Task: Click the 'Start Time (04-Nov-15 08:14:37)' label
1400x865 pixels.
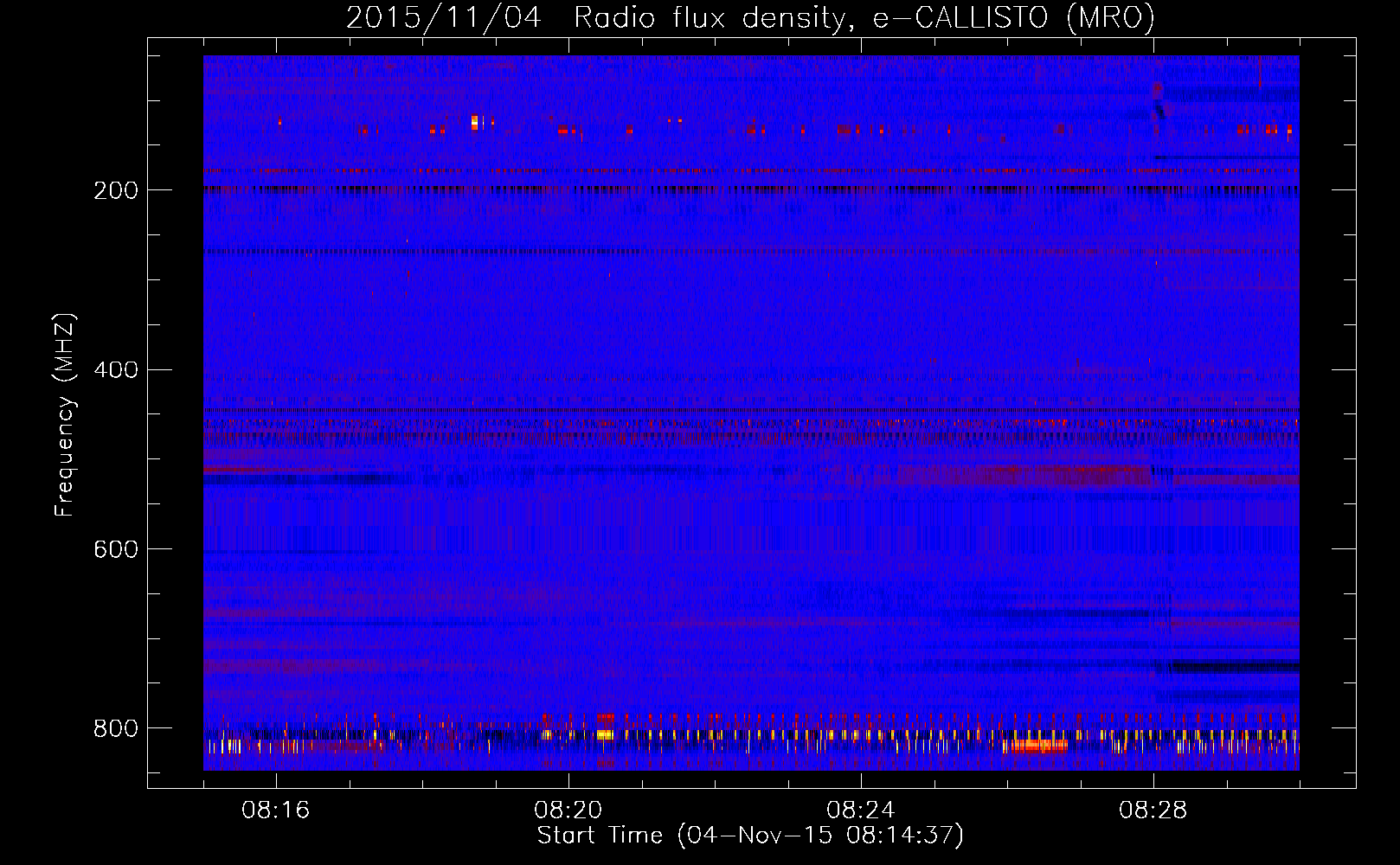Action: coord(750,836)
